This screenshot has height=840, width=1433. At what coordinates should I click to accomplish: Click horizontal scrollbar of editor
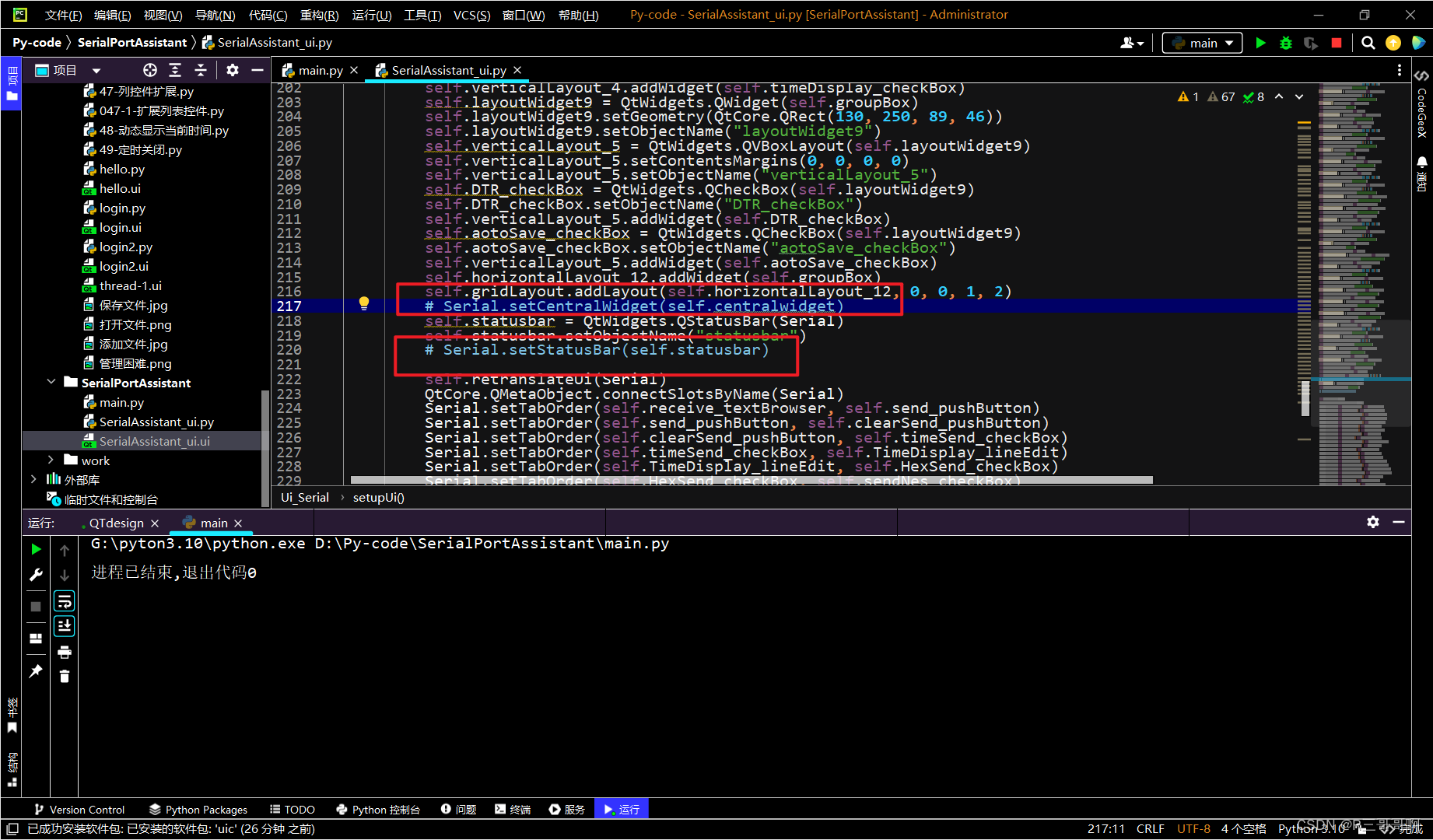click(x=752, y=480)
